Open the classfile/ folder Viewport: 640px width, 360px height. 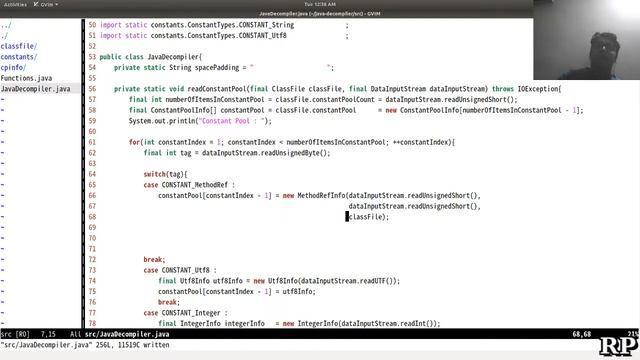pos(19,47)
